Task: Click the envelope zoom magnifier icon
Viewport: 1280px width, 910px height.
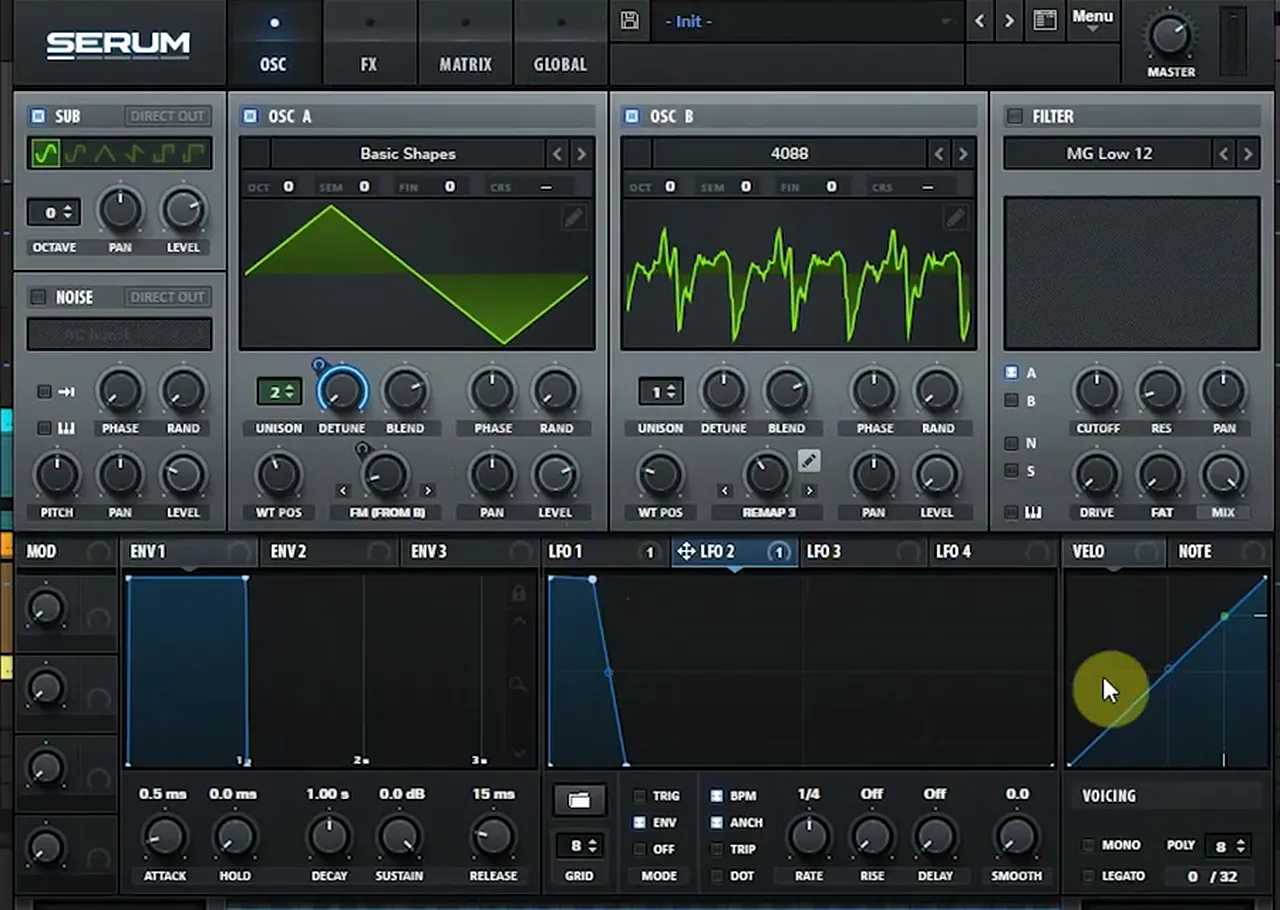Action: coord(518,684)
